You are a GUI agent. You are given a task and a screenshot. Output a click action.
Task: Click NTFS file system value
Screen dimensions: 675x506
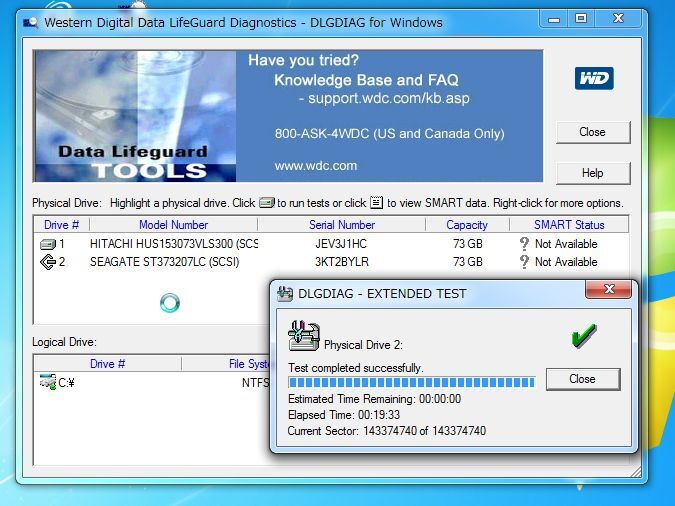pyautogui.click(x=255, y=382)
